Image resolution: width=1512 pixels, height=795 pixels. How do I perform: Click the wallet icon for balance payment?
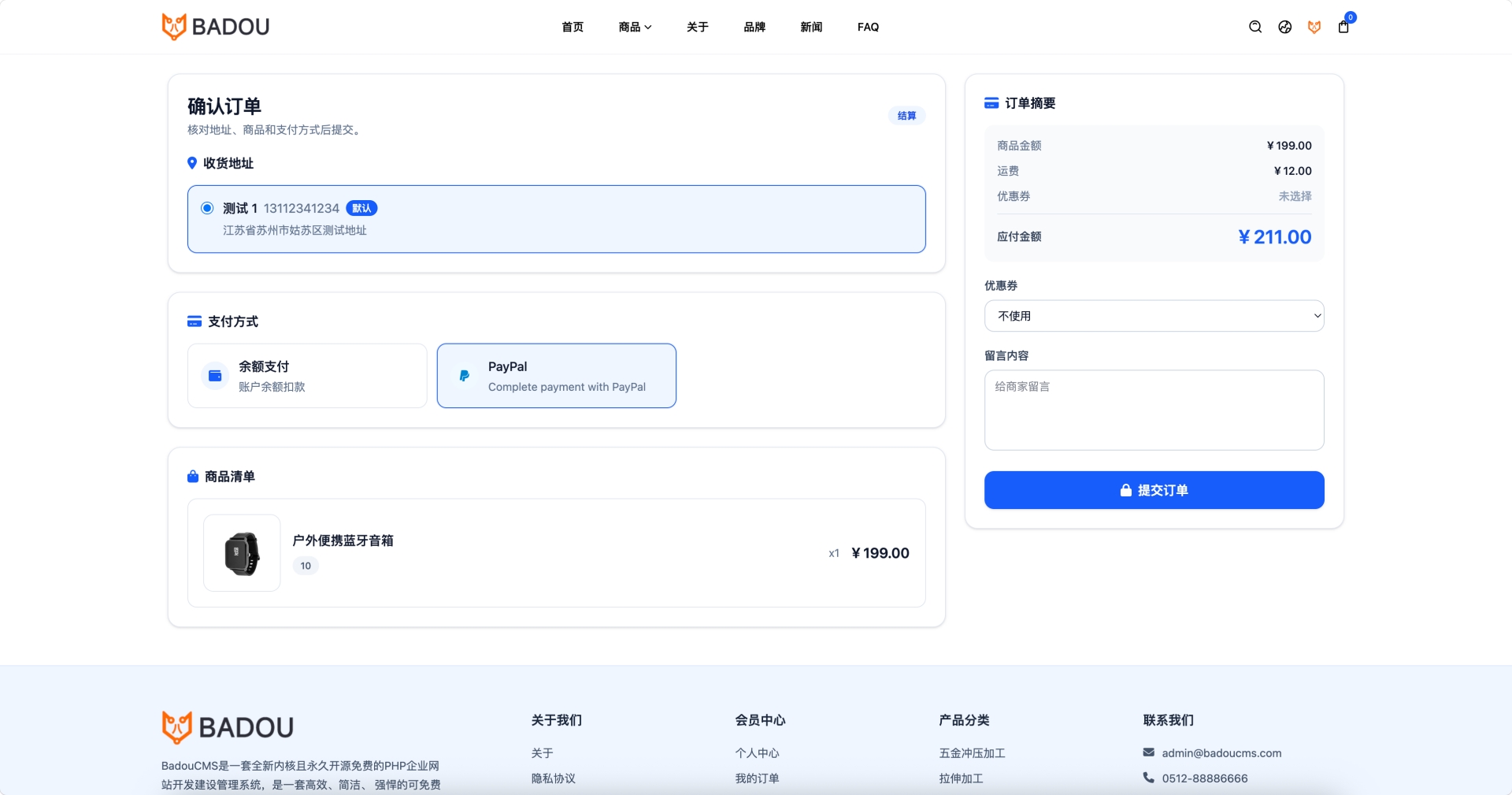[215, 376]
